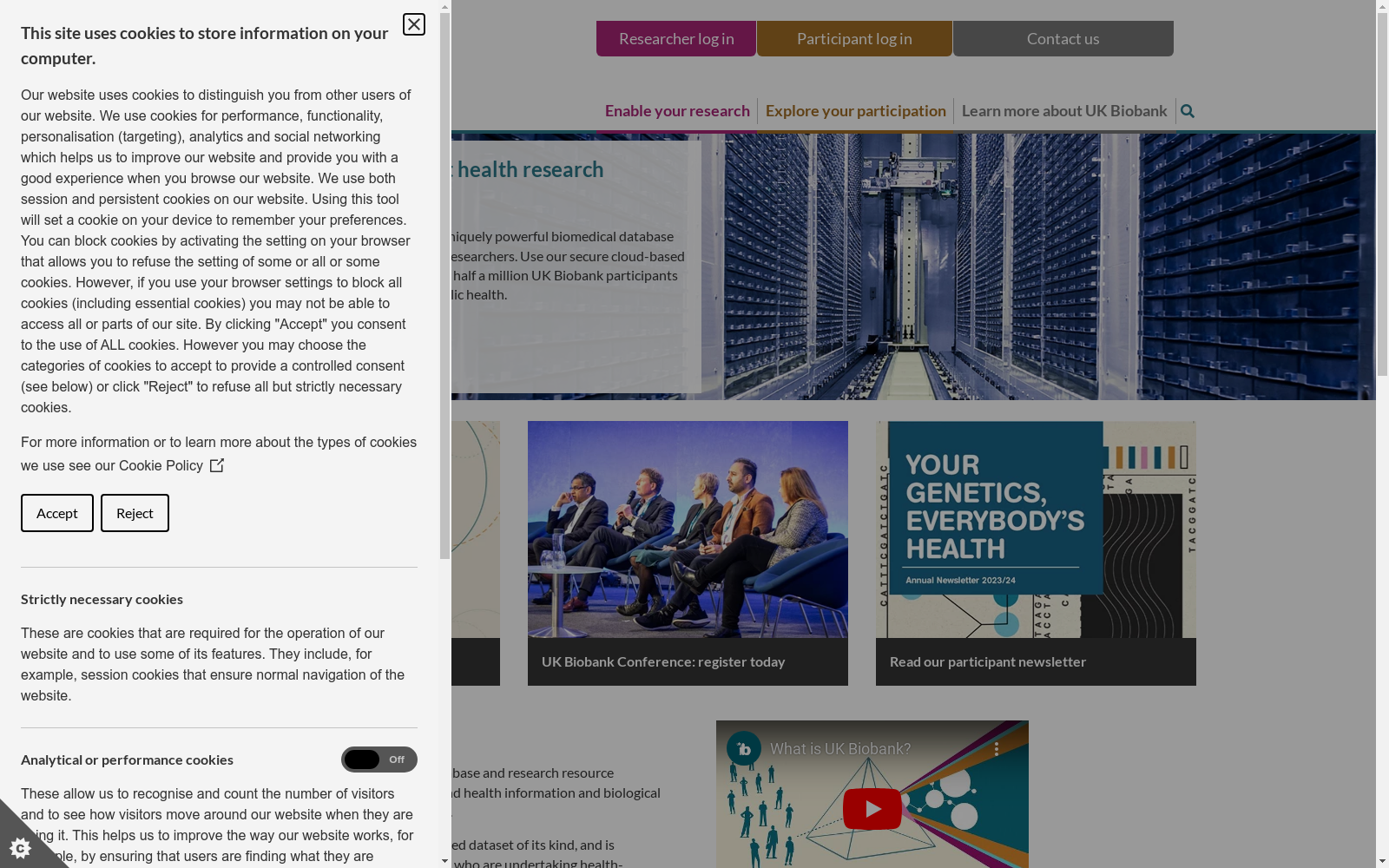The height and width of the screenshot is (868, 1389).
Task: Click the cookie panel scrollbar thumb
Action: coord(445,286)
